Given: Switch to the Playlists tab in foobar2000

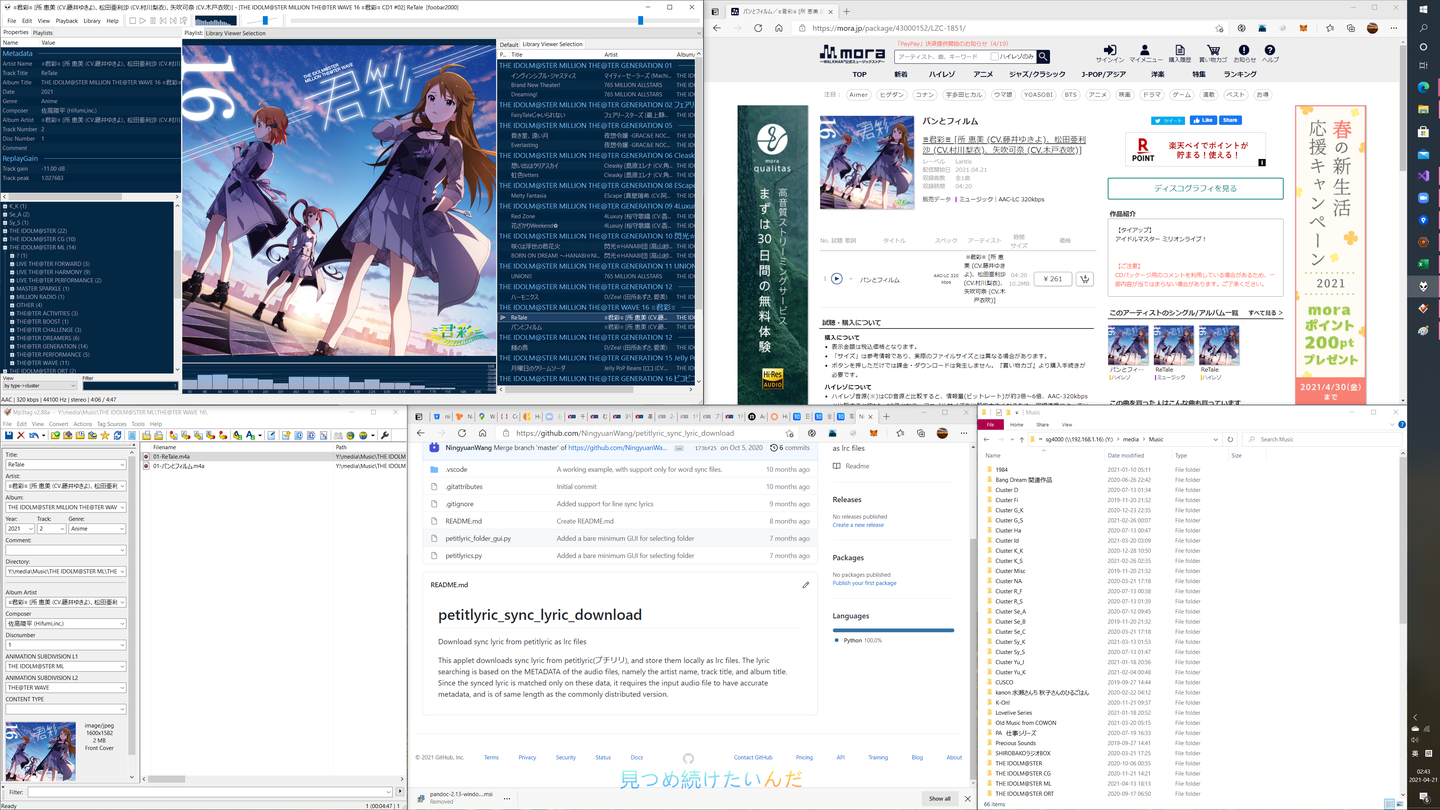Looking at the screenshot, I should pyautogui.click(x=43, y=33).
